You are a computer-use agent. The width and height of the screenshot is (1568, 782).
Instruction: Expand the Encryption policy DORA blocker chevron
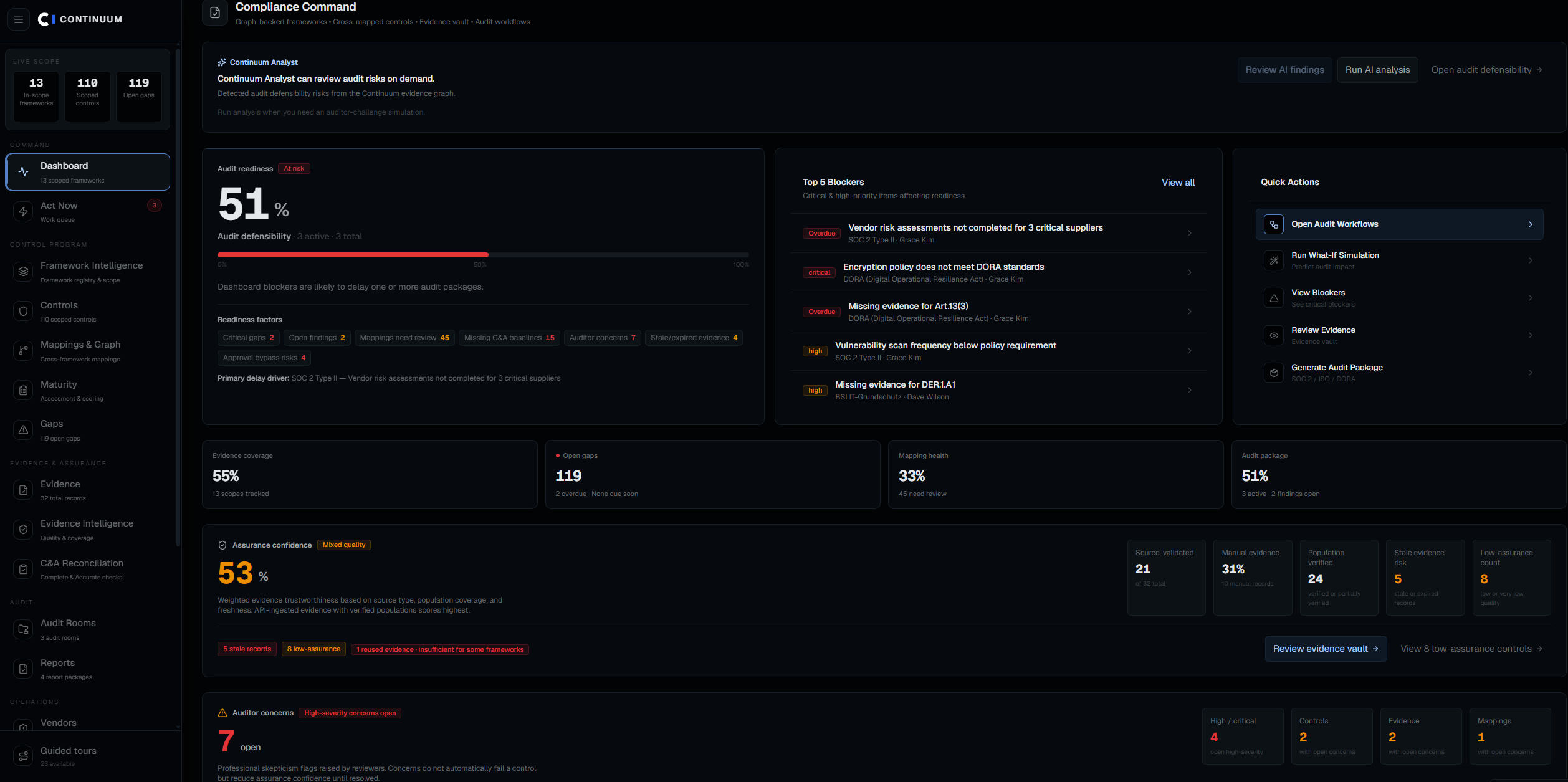pyautogui.click(x=1189, y=272)
